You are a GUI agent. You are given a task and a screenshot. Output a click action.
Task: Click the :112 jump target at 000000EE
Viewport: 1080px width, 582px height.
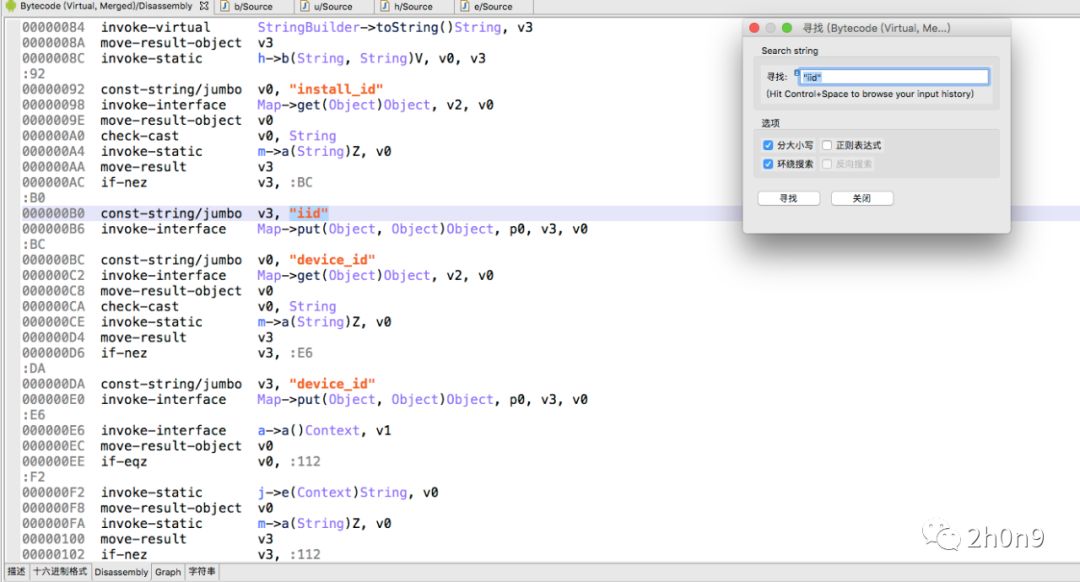[x=305, y=461]
